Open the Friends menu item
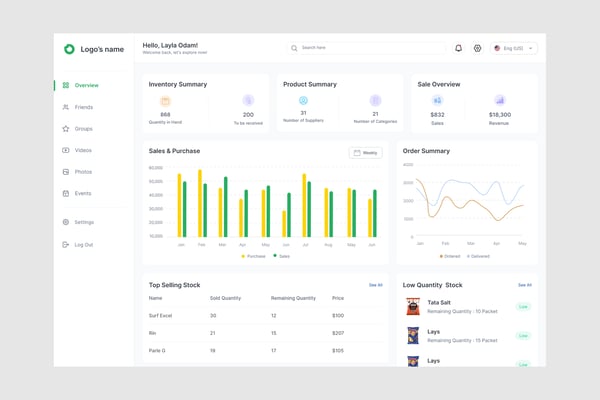 coord(84,107)
